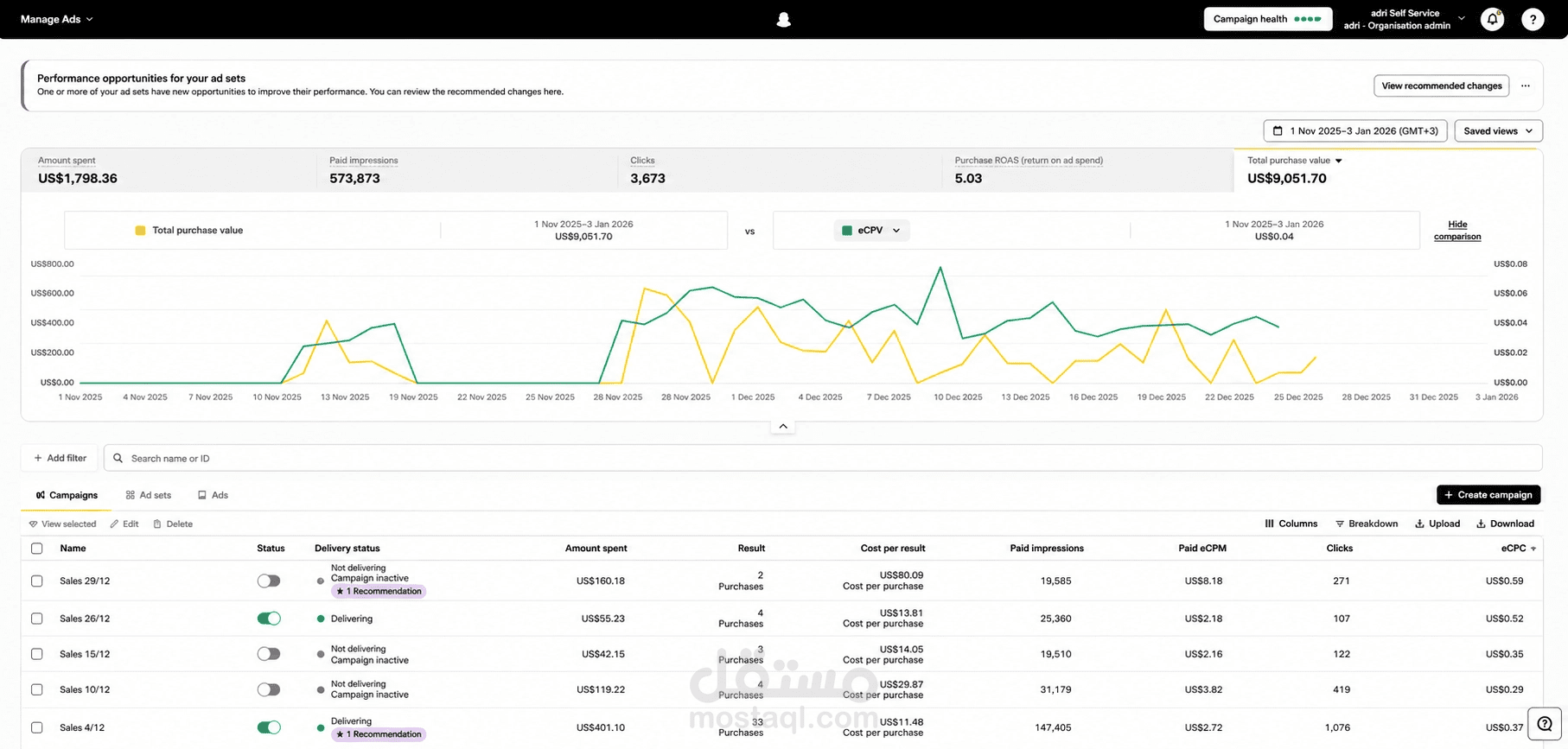Open the more options ellipsis on the performance banner
The height and width of the screenshot is (749, 1568).
[x=1526, y=86]
